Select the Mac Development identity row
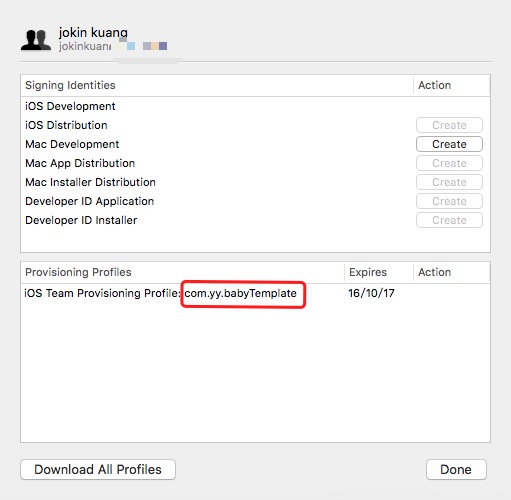The height and width of the screenshot is (500, 511). pyautogui.click(x=255, y=144)
